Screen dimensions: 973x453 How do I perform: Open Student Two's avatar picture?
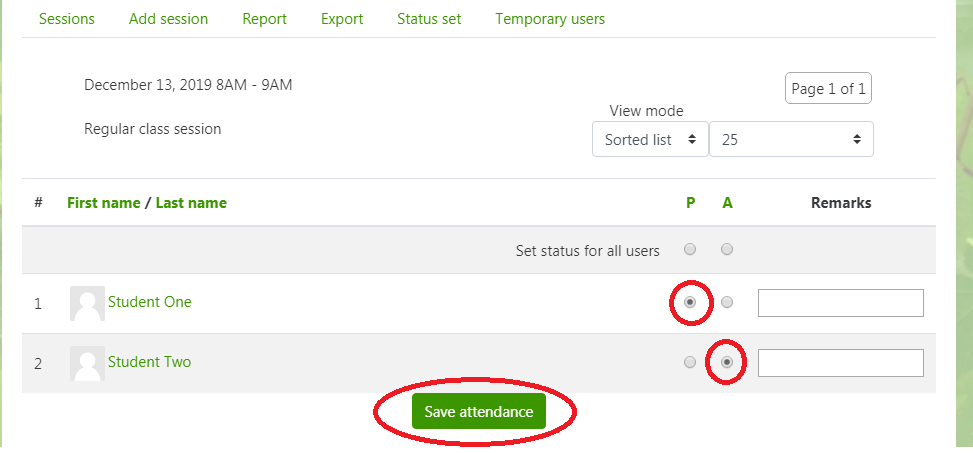point(87,364)
